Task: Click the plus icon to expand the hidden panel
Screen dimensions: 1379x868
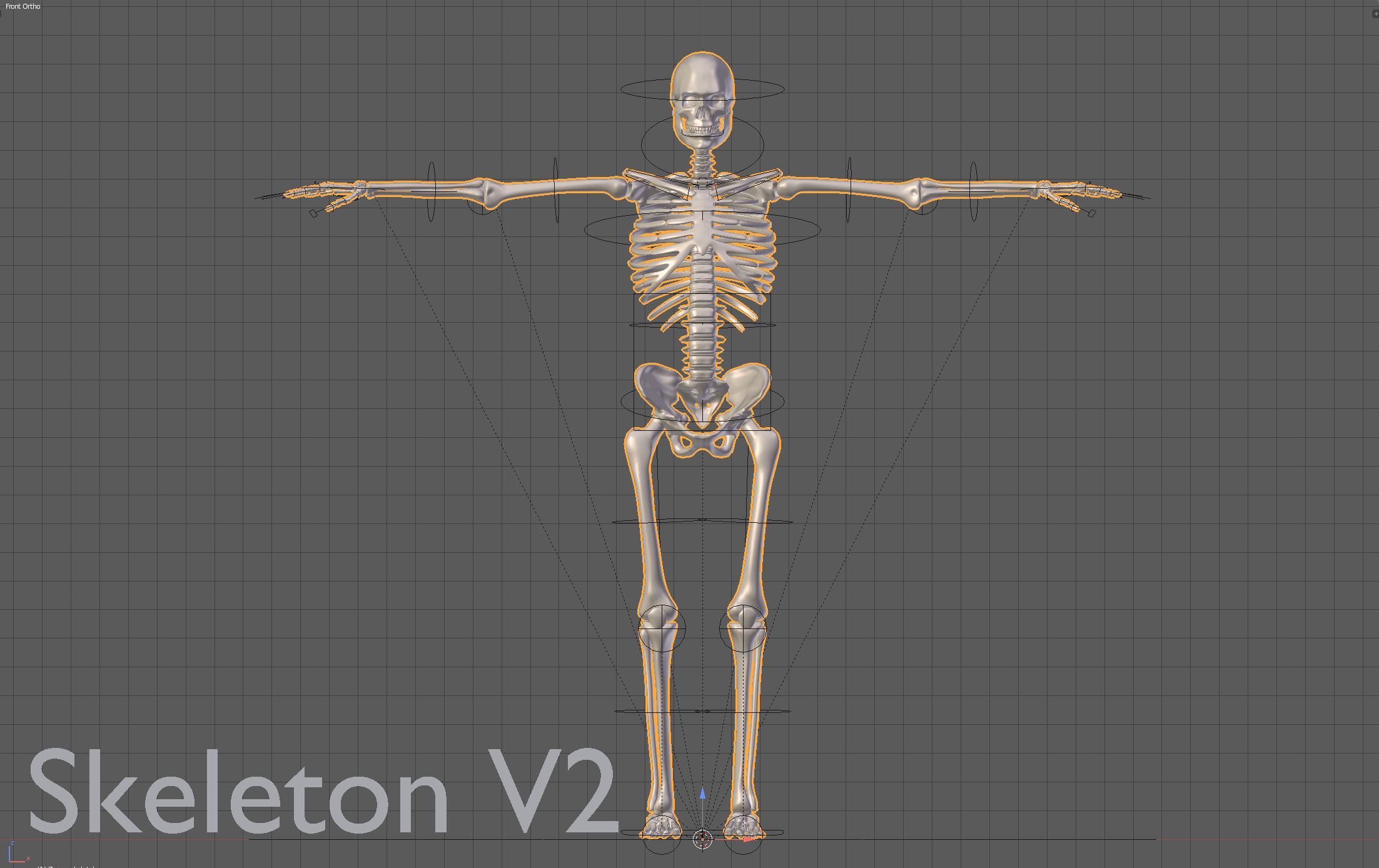Action: pyautogui.click(x=1376, y=14)
